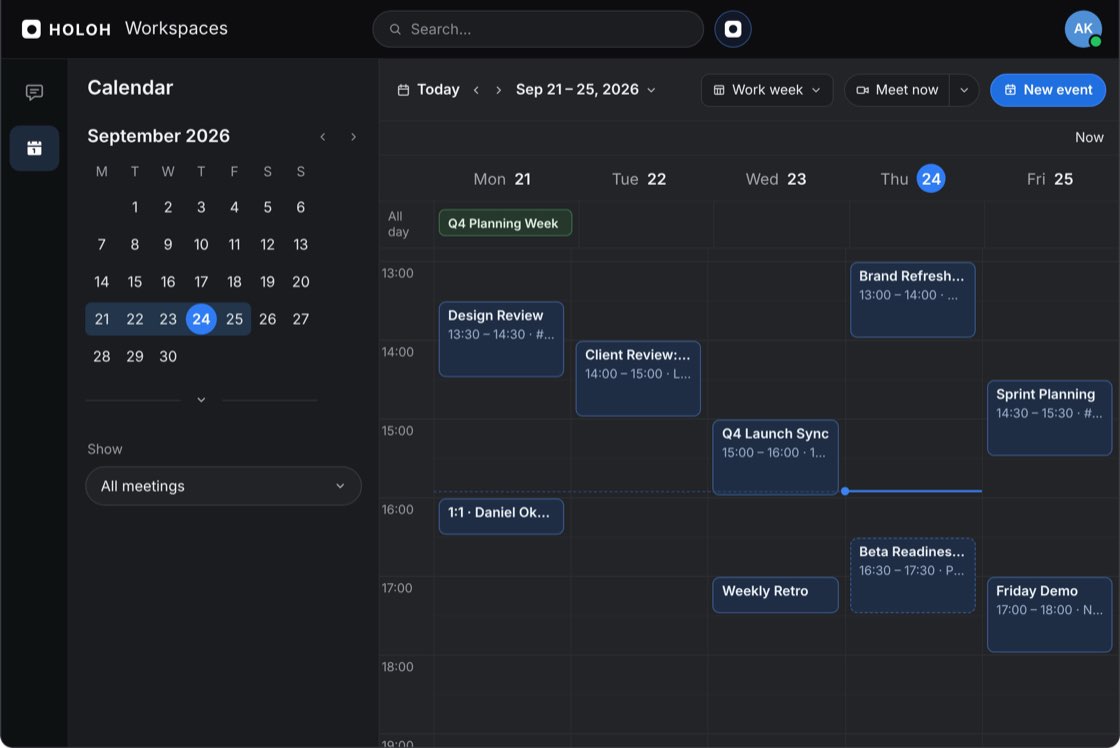Image resolution: width=1120 pixels, height=748 pixels.
Task: Go to the next week in toolbar
Action: pos(499,90)
